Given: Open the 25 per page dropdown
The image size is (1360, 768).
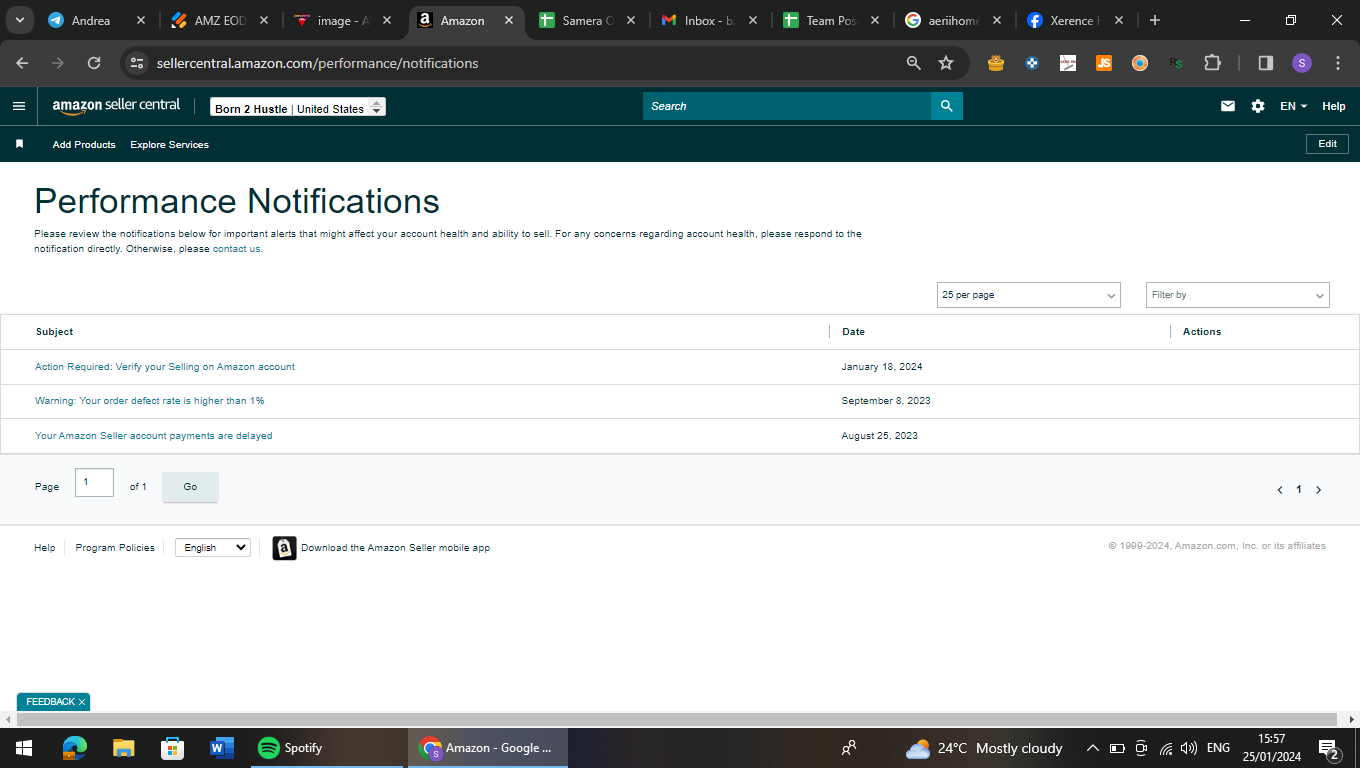Looking at the screenshot, I should 1029,295.
